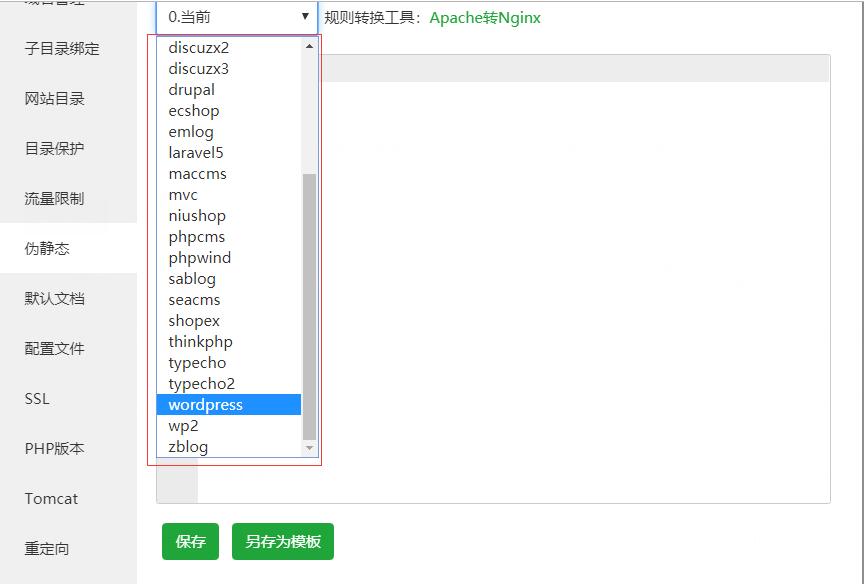
Task: Click the scroll down arrow in dropdown list
Action: [309, 448]
